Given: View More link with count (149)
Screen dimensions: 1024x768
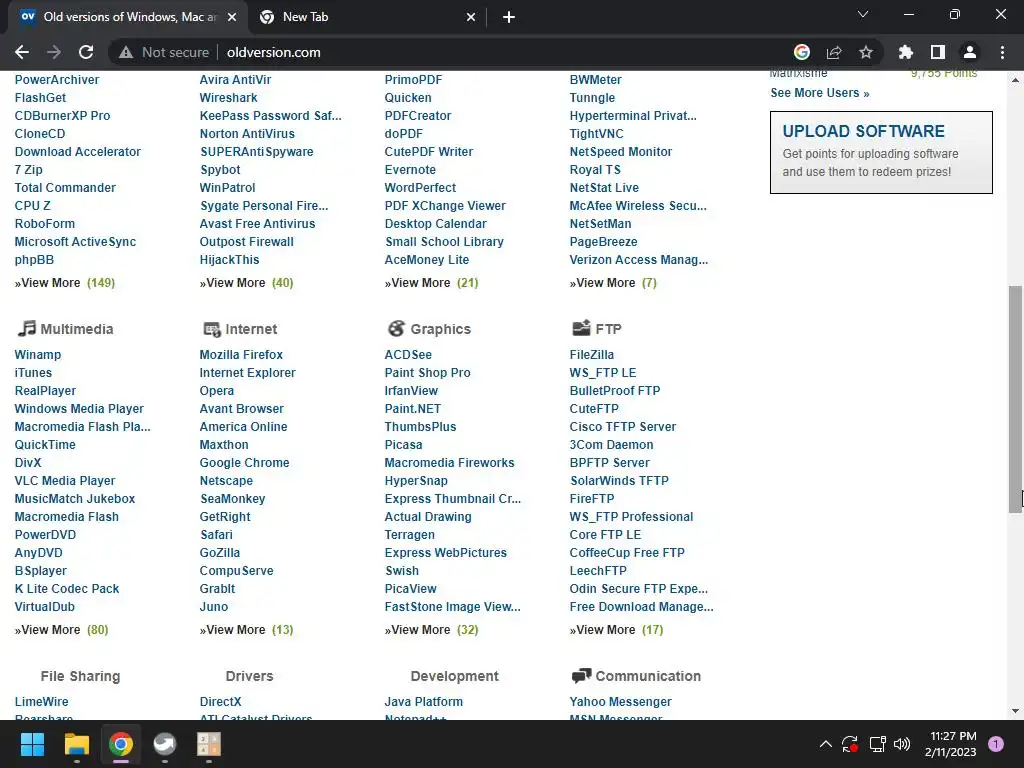Looking at the screenshot, I should (x=65, y=283).
